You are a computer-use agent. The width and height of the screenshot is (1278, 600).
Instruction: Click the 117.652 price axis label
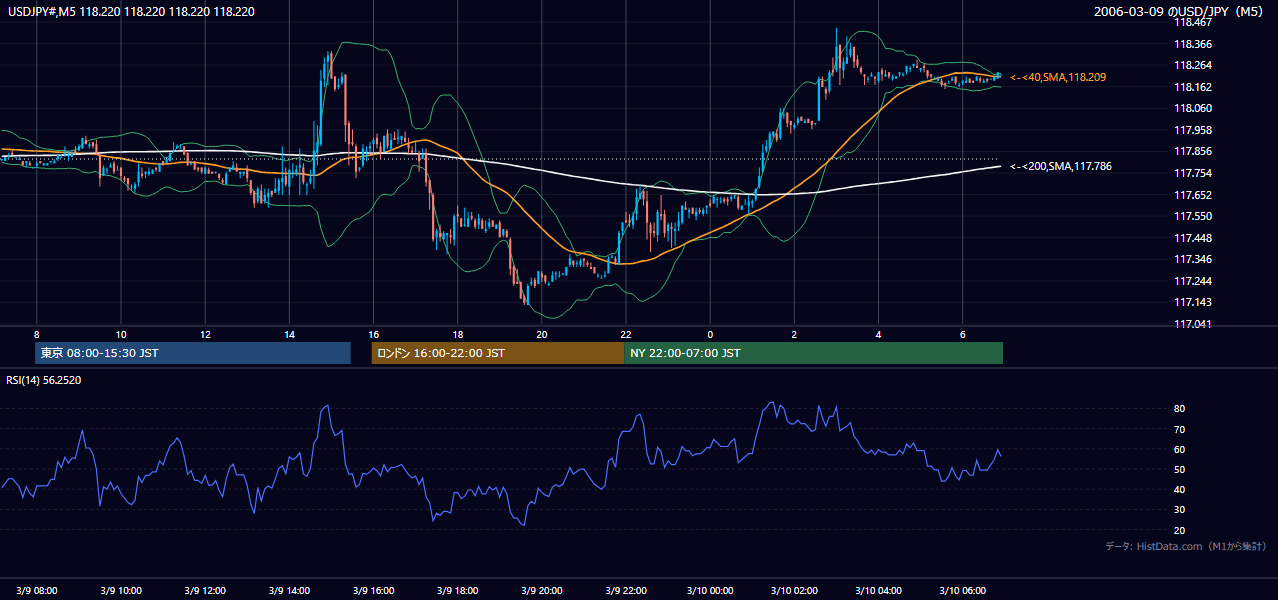1192,195
